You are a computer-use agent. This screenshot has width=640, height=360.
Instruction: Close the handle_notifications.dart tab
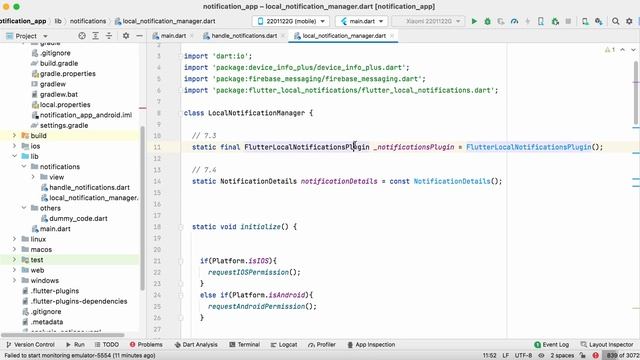click(x=283, y=36)
